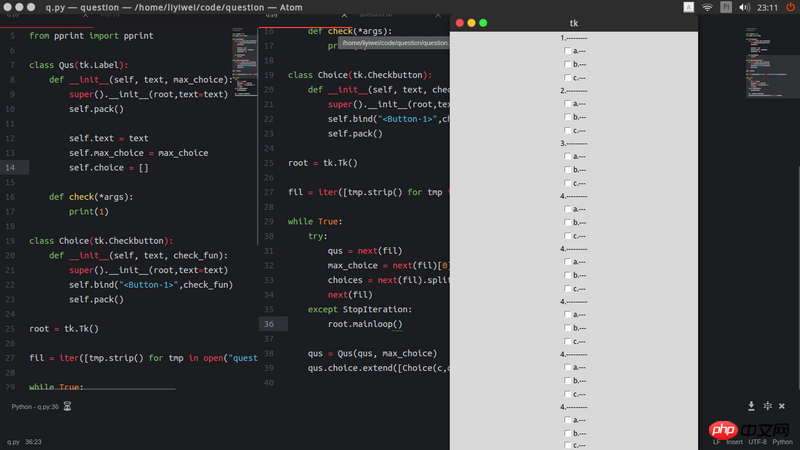The image size is (800, 450).
Task: Open the UTF-8 encoding selector
Action: (758, 441)
